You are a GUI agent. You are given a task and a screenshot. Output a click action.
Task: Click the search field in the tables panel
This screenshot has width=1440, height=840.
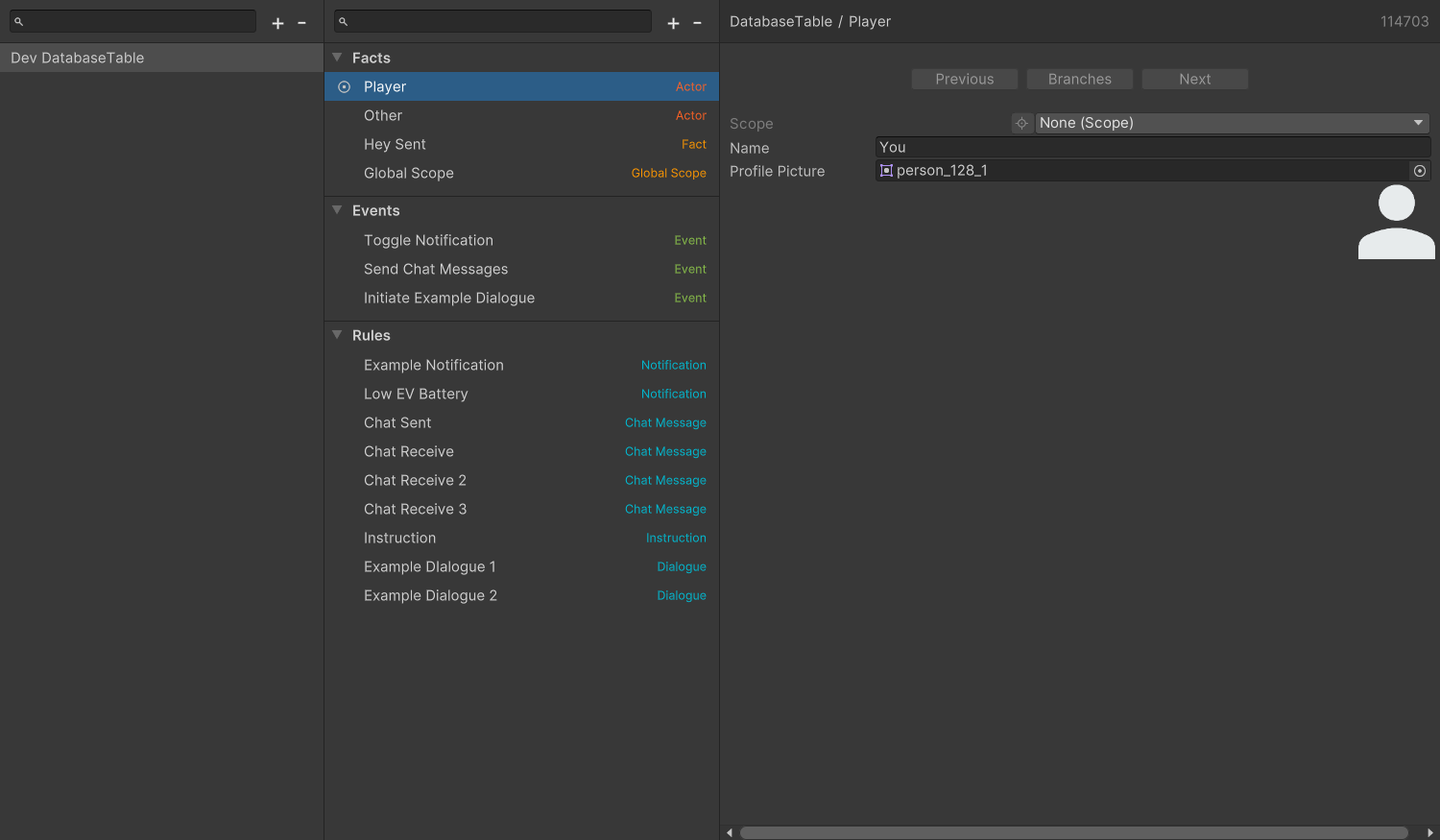point(132,21)
